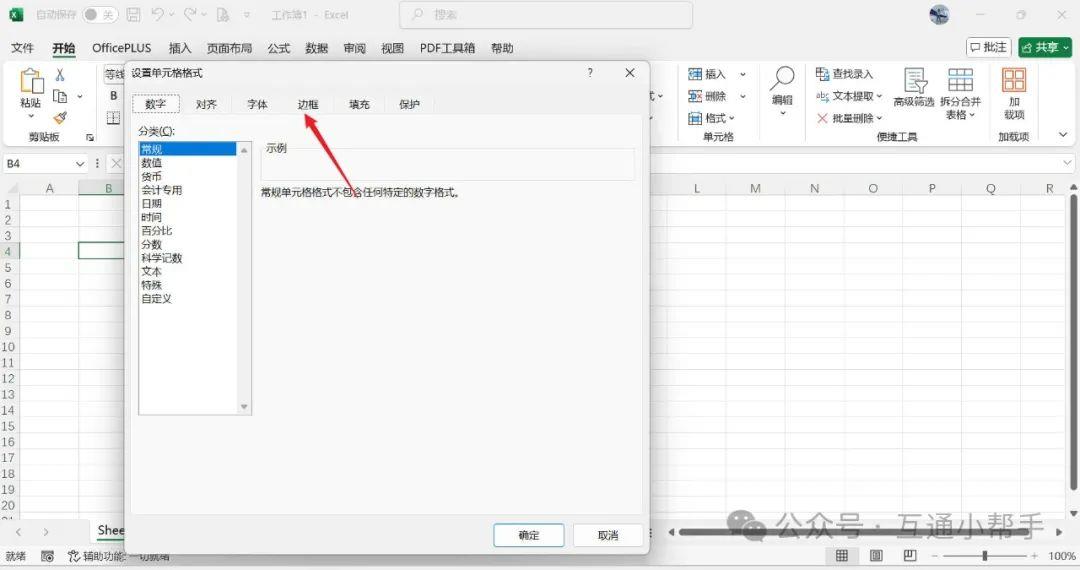Viewport: 1080px width, 570px height.
Task: Click the Text Extract (文本提取) tool
Action: click(849, 96)
